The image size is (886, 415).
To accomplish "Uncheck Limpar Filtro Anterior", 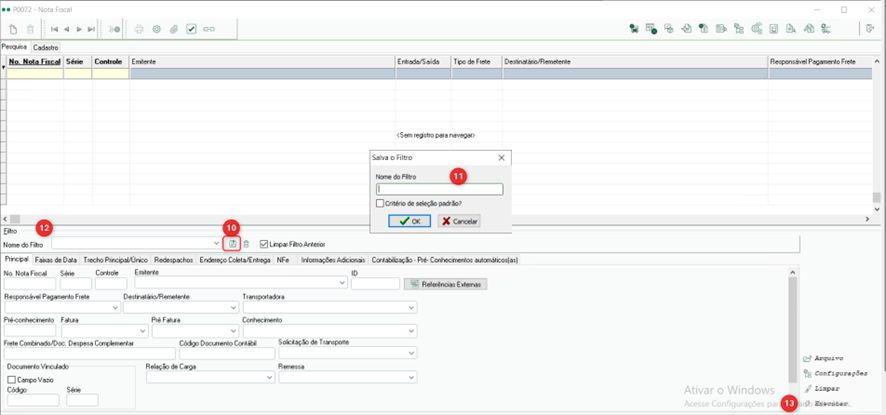I will click(263, 244).
